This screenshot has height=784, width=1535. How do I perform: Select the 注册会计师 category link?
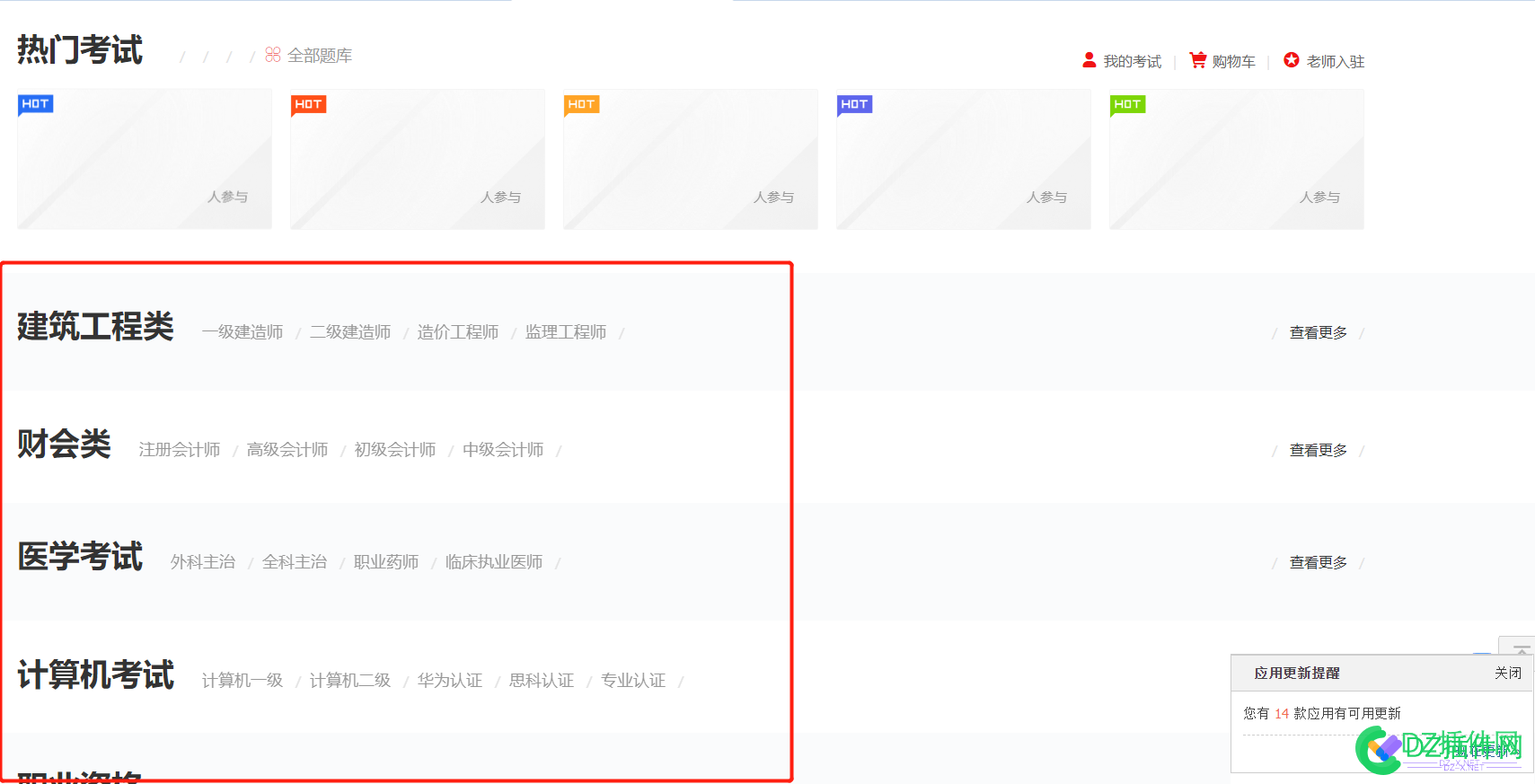click(x=180, y=450)
